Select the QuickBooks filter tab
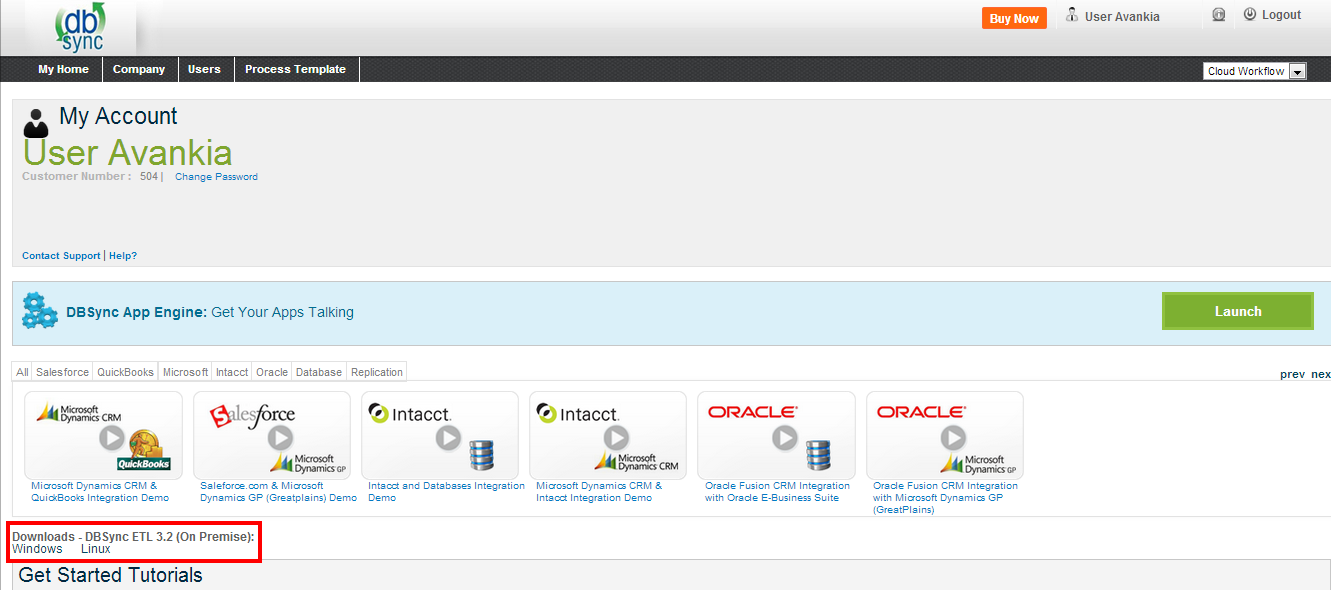 125,372
